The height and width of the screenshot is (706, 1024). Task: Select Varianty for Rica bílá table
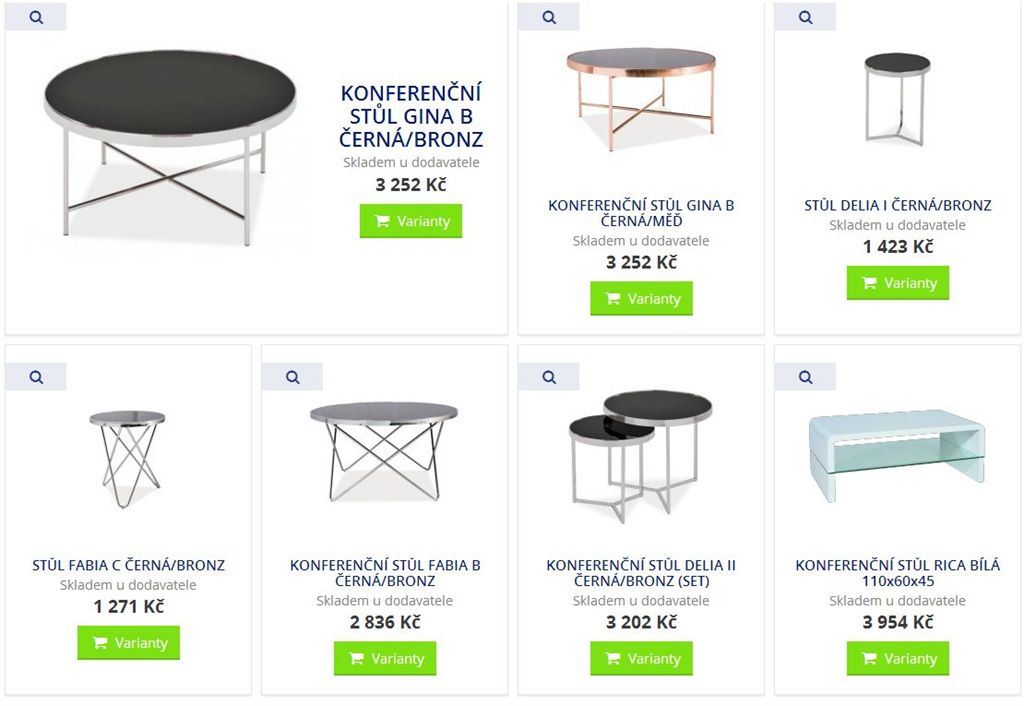tap(898, 658)
